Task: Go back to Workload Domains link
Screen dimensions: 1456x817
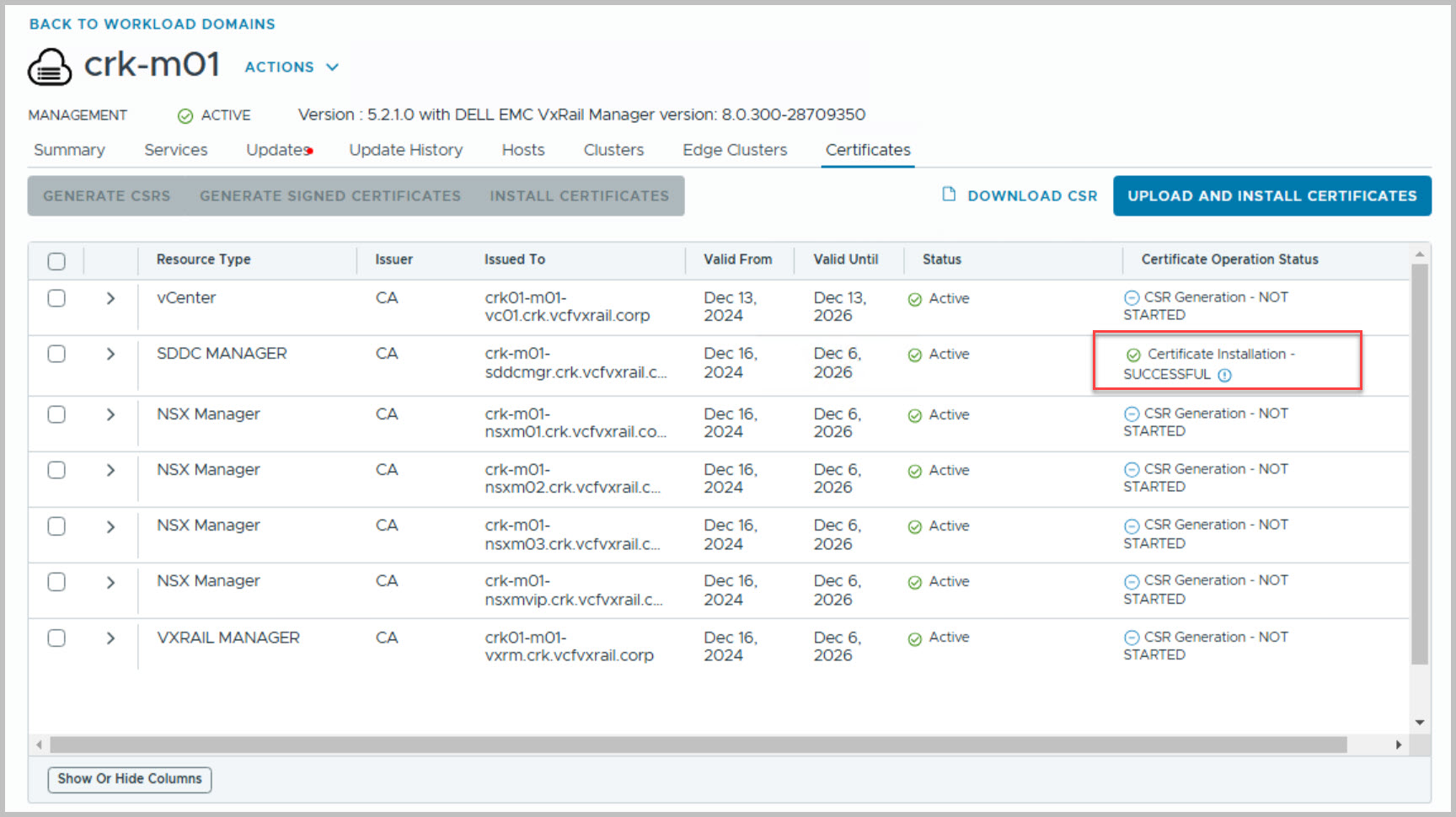Action: coord(152,24)
